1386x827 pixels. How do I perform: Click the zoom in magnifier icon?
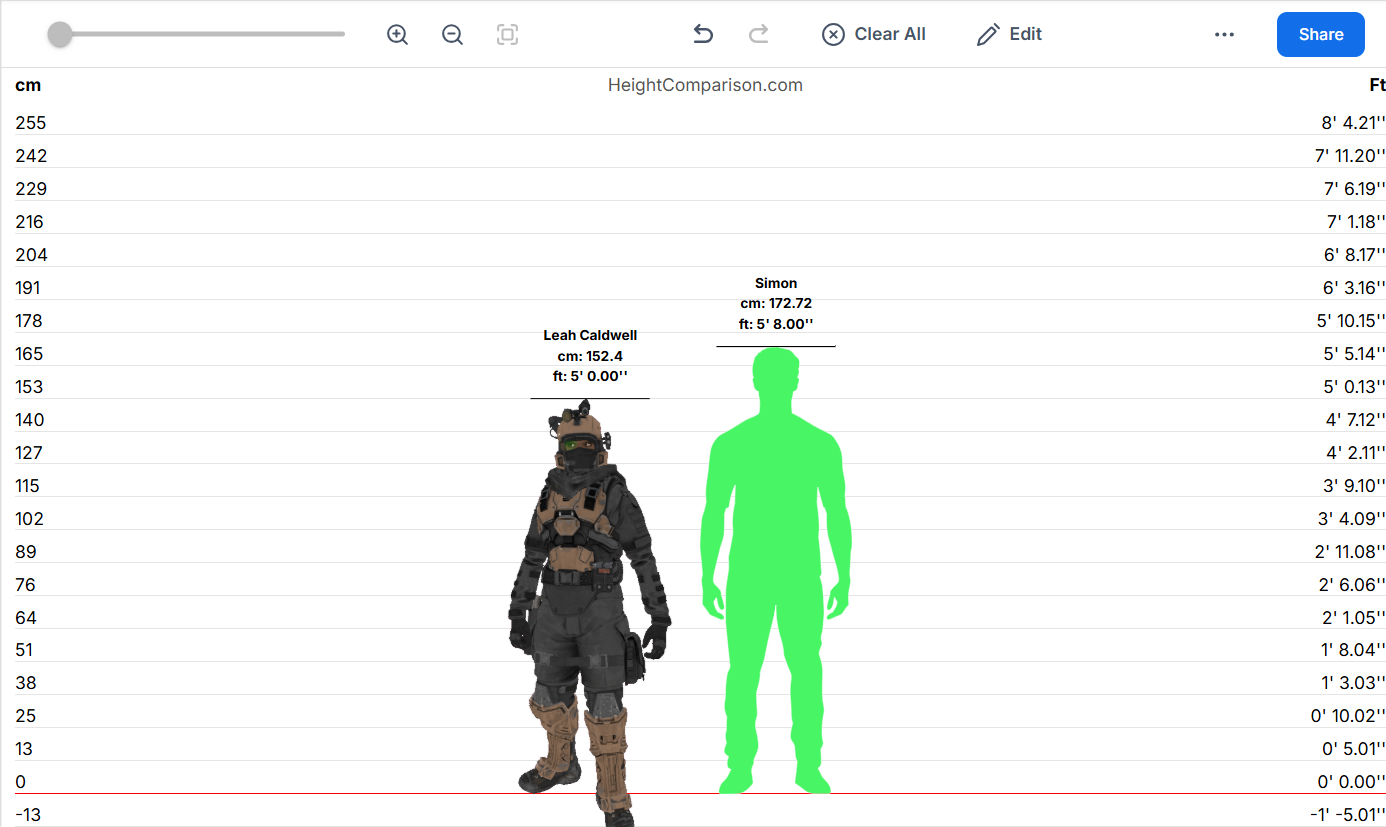tap(397, 35)
